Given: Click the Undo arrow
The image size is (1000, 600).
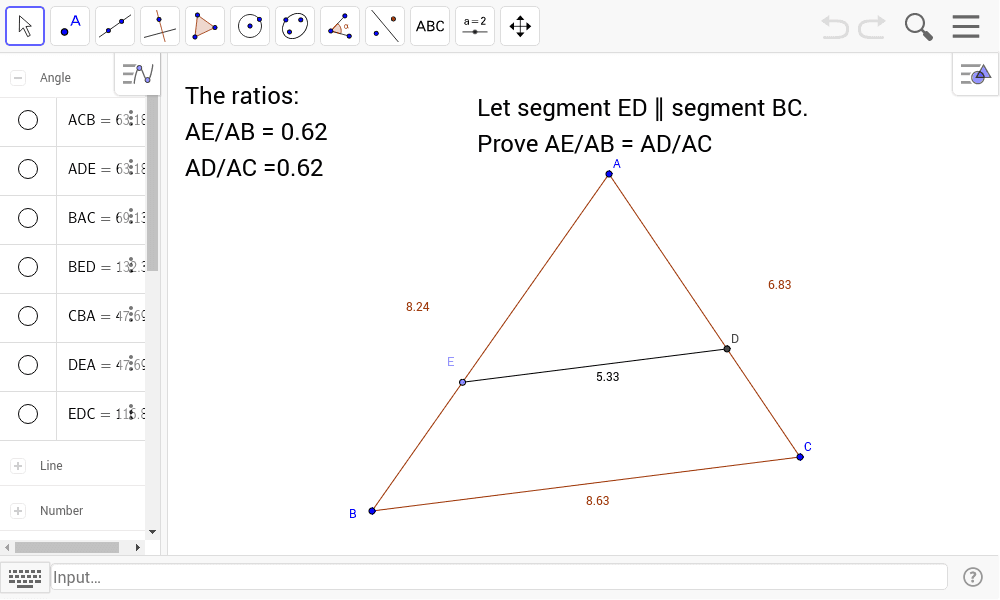Looking at the screenshot, I should 835,27.
